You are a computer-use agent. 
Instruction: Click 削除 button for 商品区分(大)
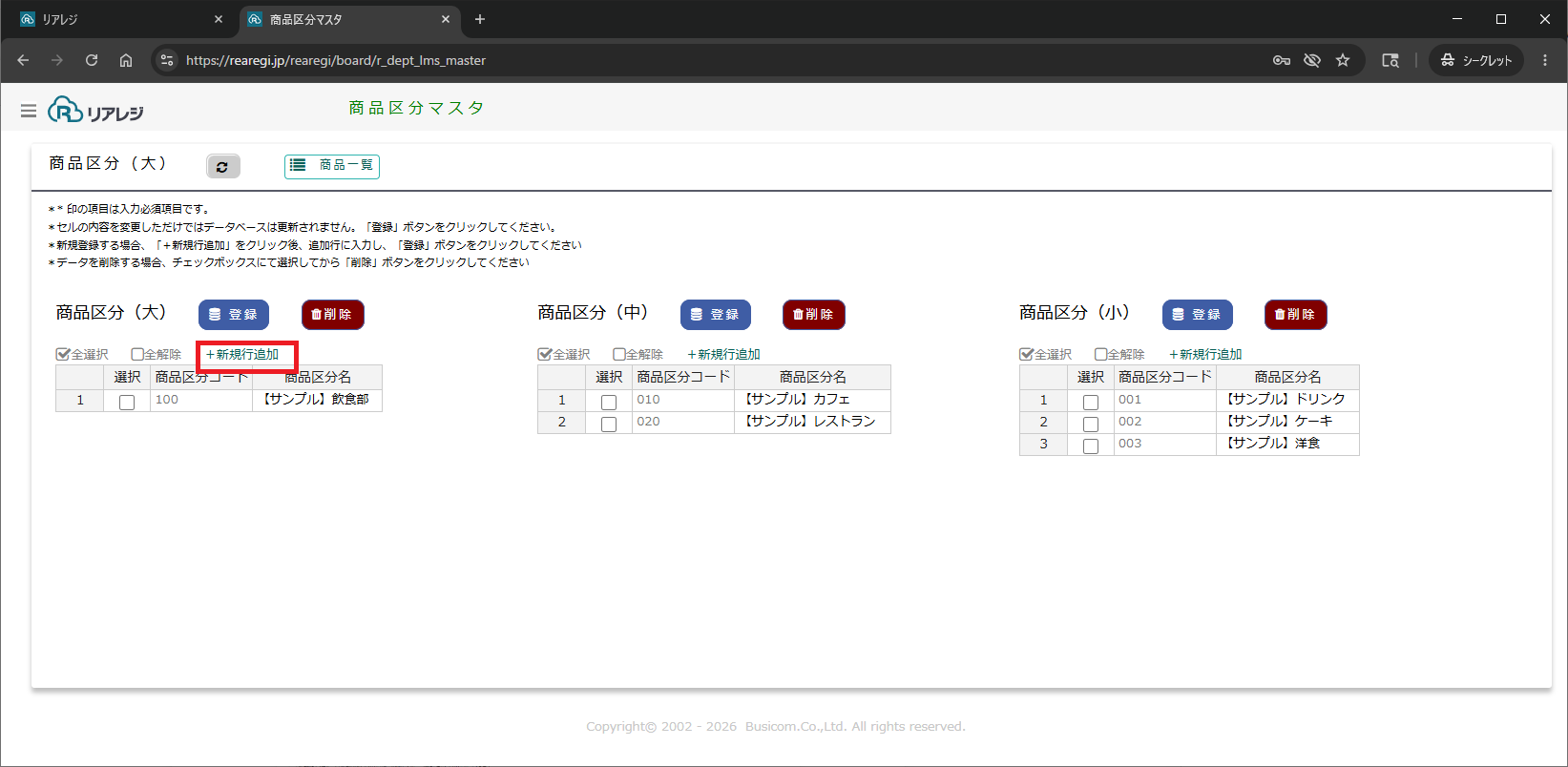pos(333,314)
